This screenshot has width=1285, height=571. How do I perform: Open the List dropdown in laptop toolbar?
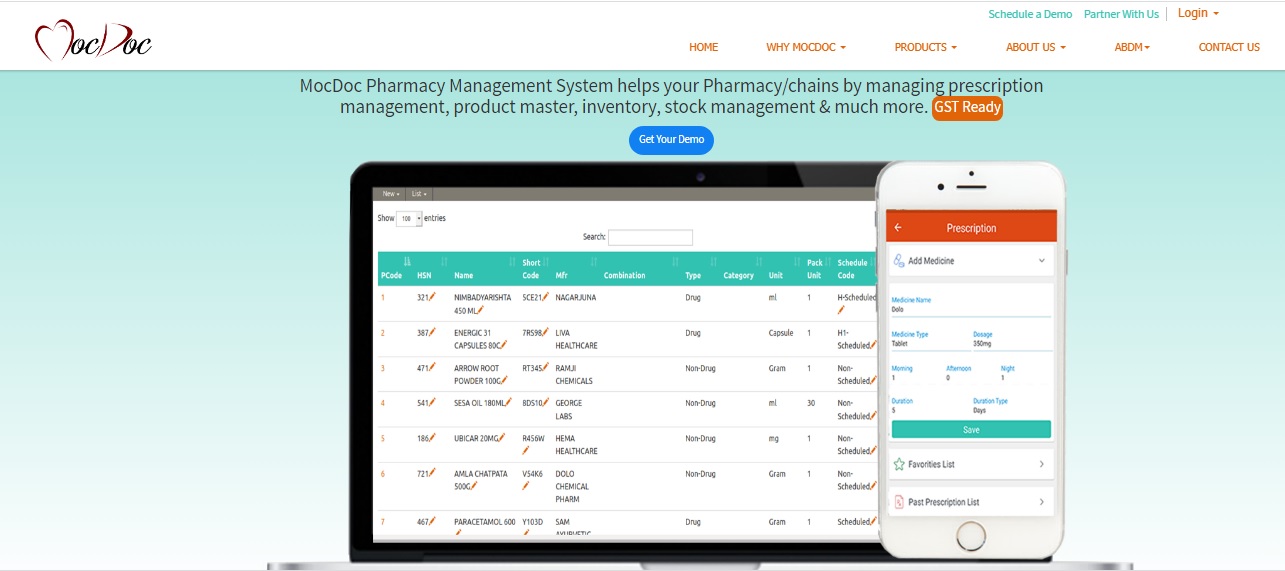click(x=419, y=194)
